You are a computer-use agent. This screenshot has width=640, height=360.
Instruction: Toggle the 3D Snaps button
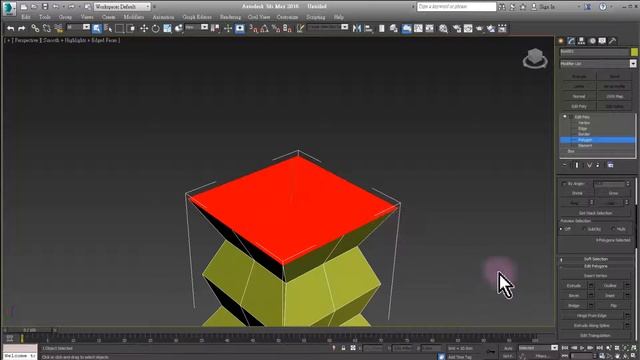pos(253,28)
